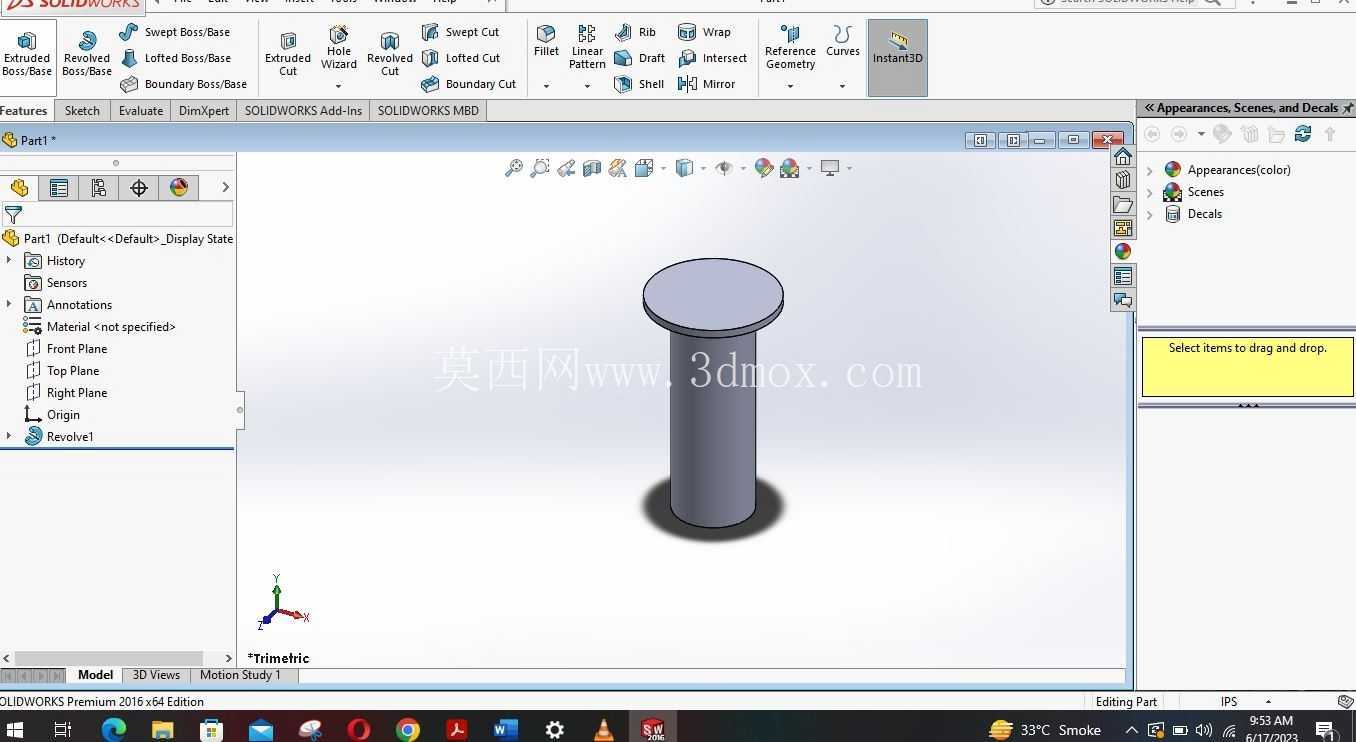
Task: Switch to Motion Study 1 tab
Action: click(x=240, y=675)
